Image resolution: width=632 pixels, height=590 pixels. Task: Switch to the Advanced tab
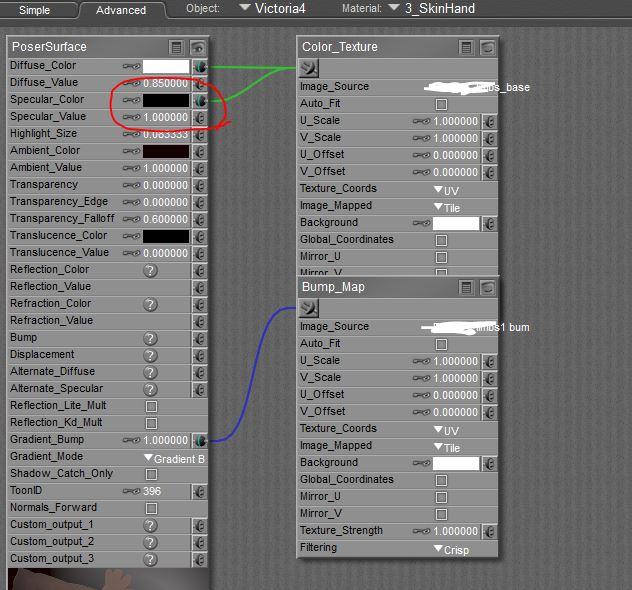[121, 10]
